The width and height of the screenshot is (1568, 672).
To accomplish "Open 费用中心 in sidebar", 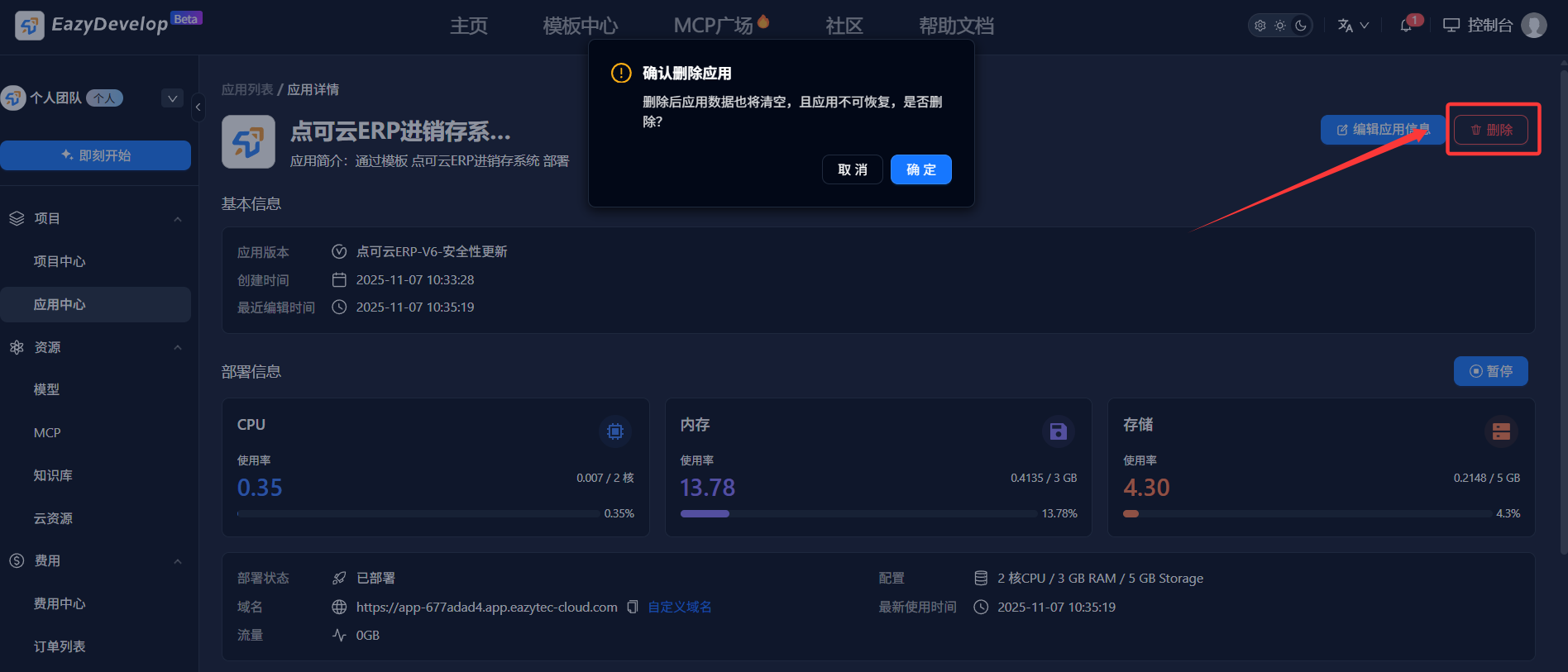I will [60, 603].
